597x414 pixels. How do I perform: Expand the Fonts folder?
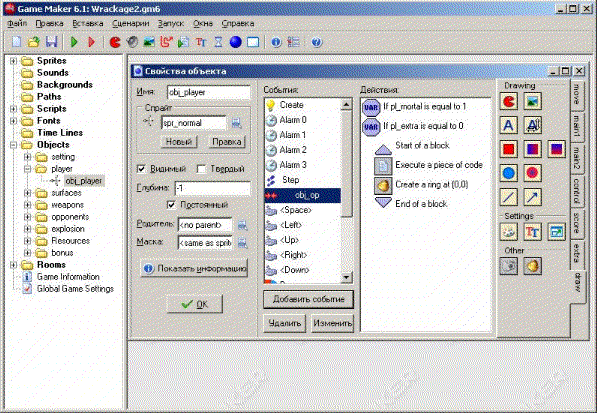[x=13, y=121]
